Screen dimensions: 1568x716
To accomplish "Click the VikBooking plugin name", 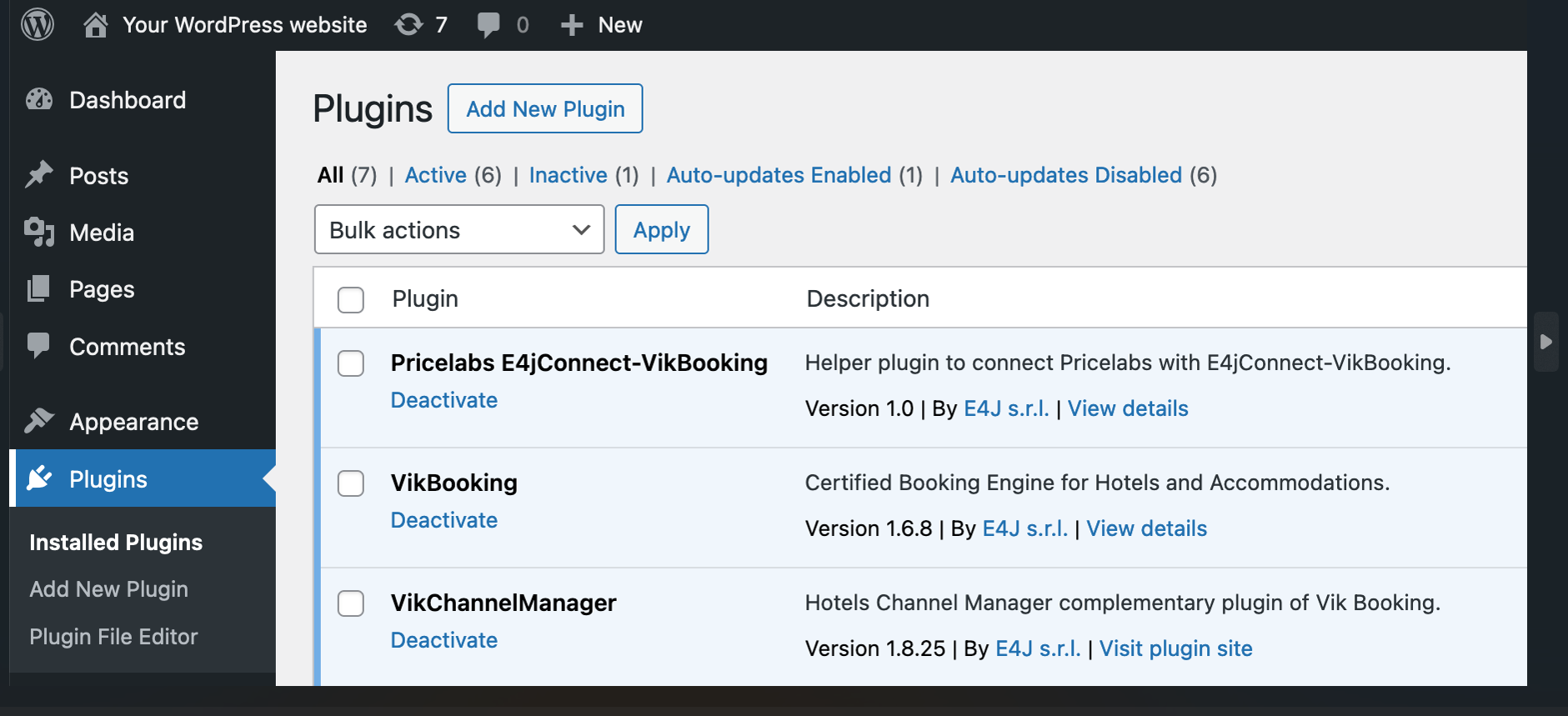I will click(x=454, y=483).
